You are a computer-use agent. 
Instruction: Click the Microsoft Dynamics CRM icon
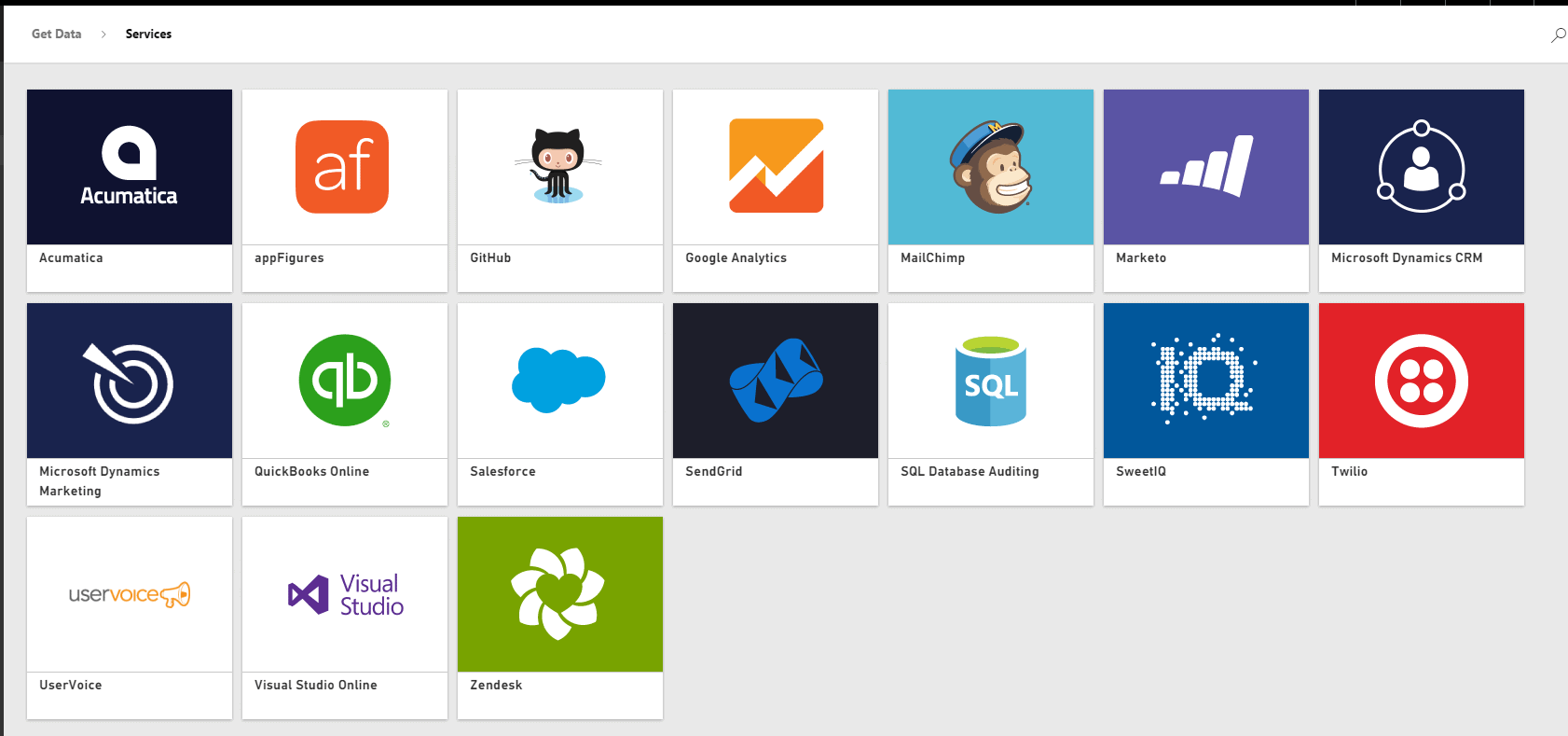pos(1421,167)
